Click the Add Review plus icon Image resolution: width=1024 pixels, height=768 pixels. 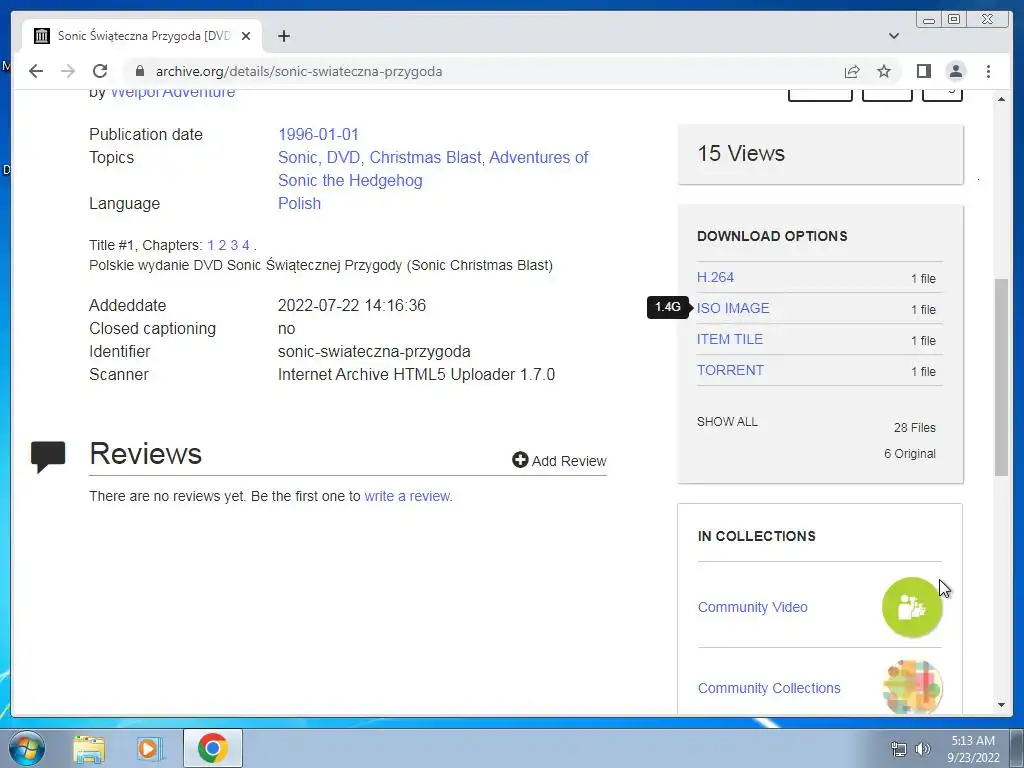click(x=520, y=460)
